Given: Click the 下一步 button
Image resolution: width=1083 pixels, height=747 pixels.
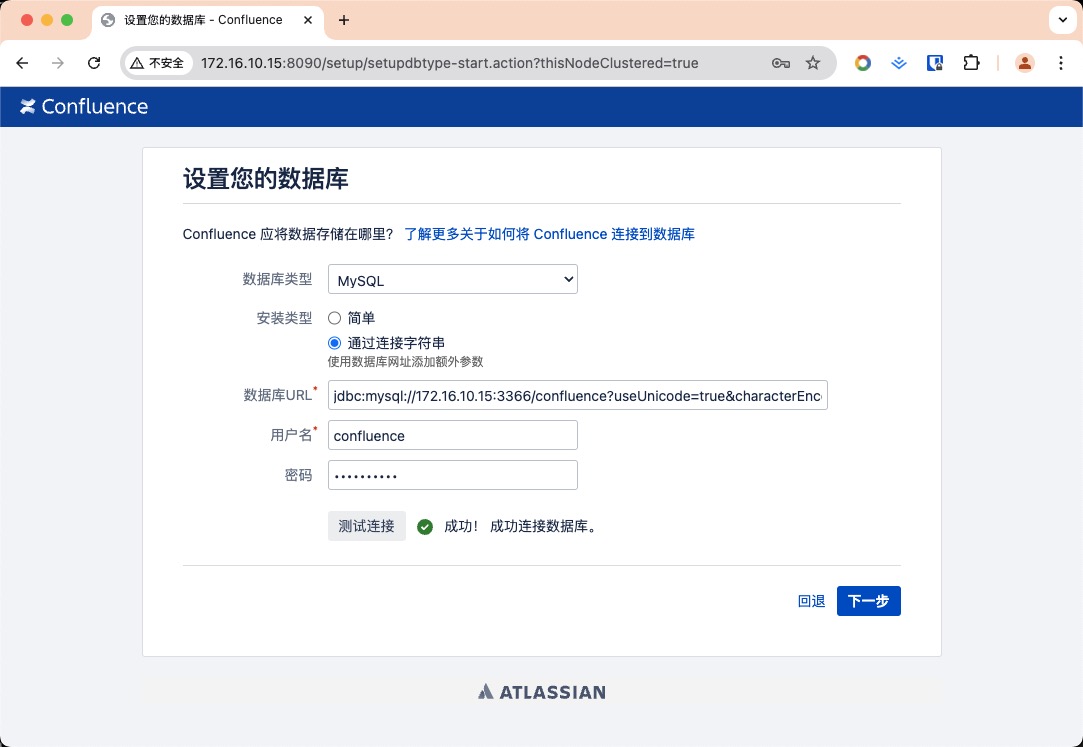Looking at the screenshot, I should tap(868, 601).
